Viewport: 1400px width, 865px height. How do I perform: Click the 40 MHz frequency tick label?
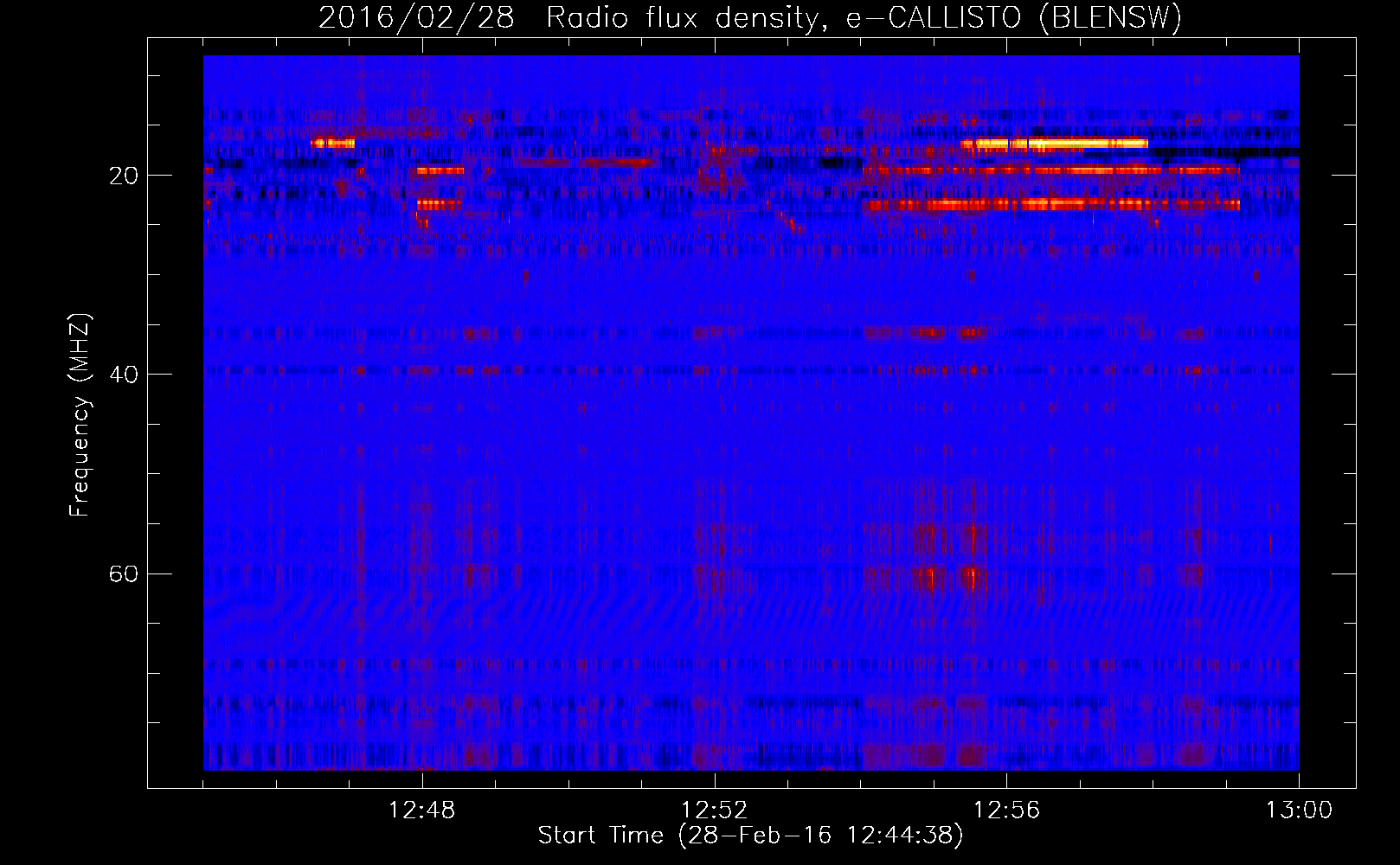[x=124, y=375]
